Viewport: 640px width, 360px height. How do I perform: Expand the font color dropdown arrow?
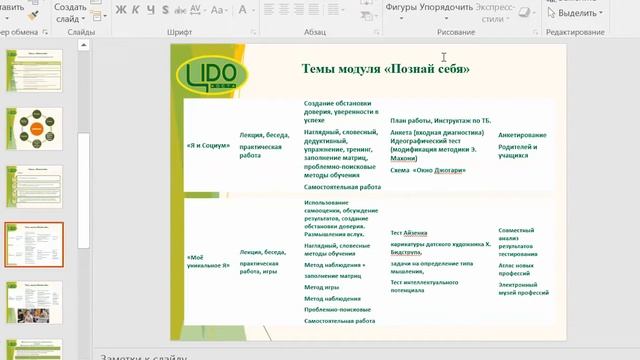(253, 10)
